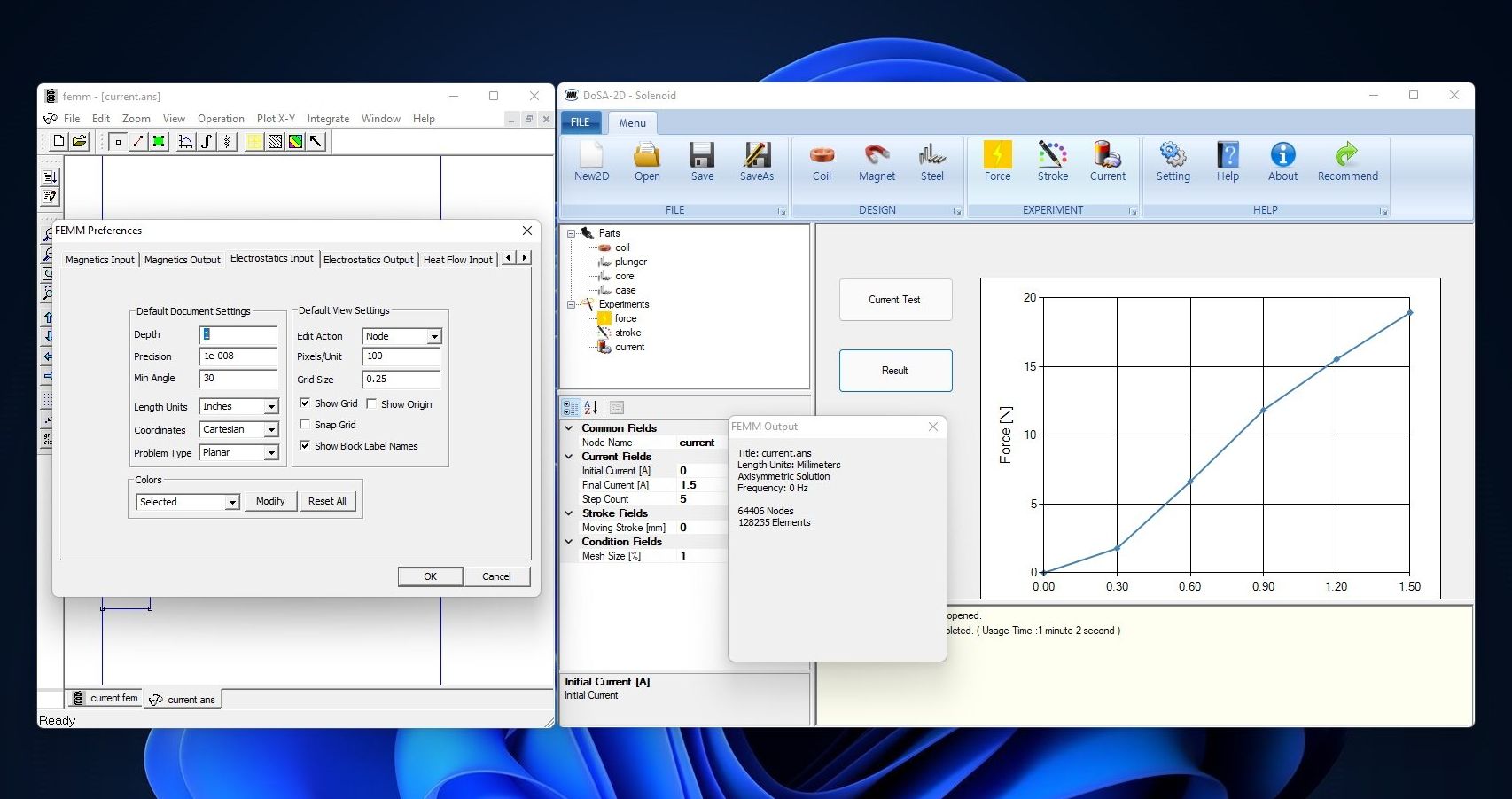
Task: Click the Grid Size input field
Action: click(x=401, y=379)
